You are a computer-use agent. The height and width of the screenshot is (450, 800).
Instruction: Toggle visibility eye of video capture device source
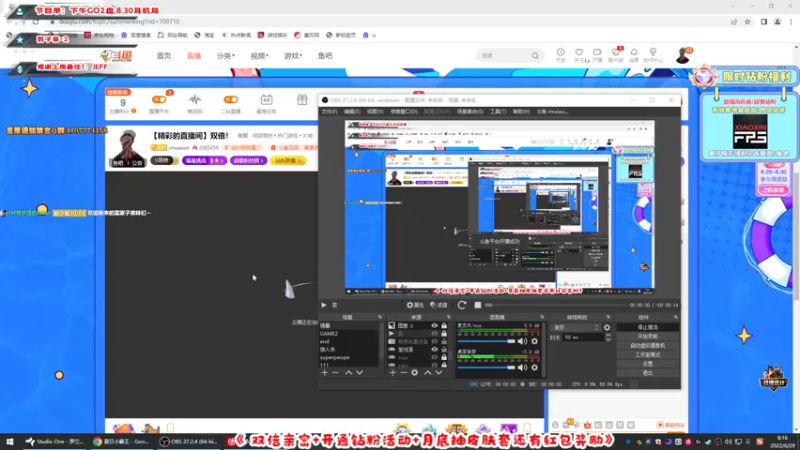click(434, 341)
